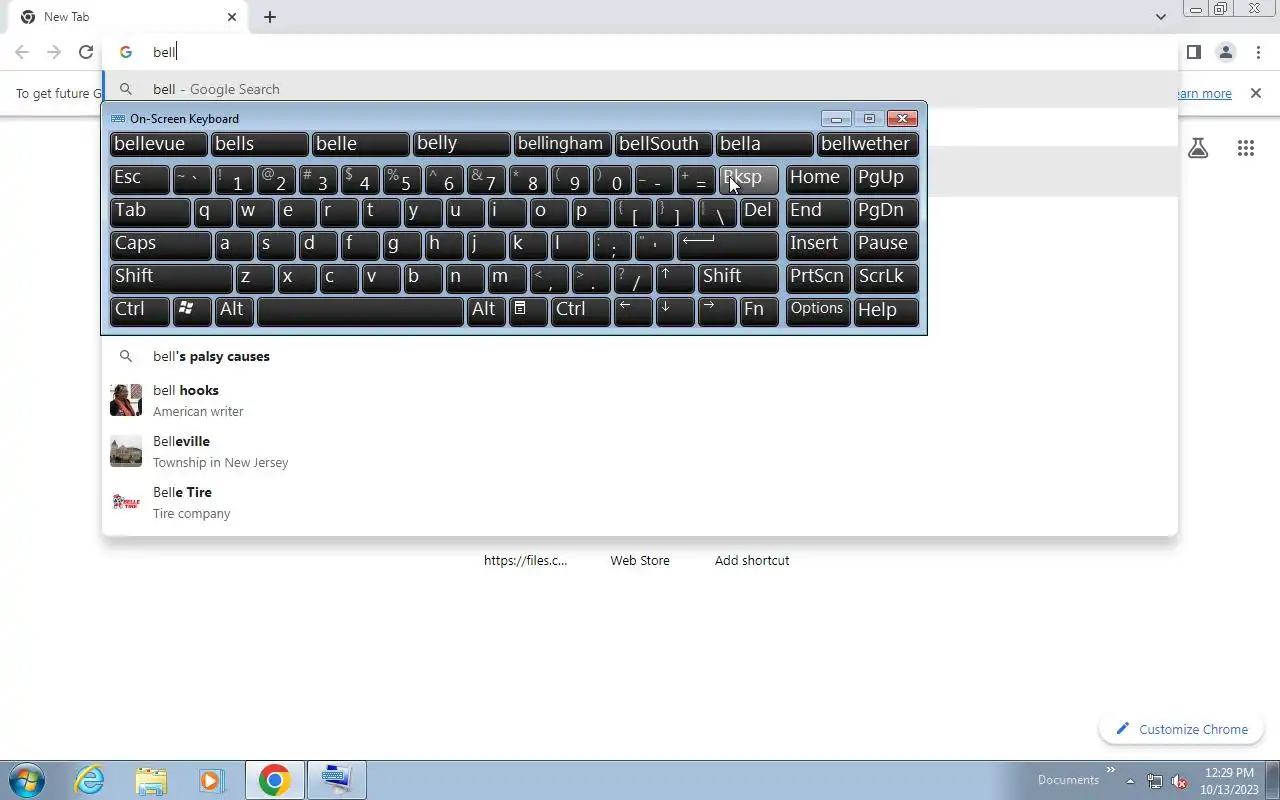Select the 'bell - Google Search' suggestion

(x=640, y=89)
